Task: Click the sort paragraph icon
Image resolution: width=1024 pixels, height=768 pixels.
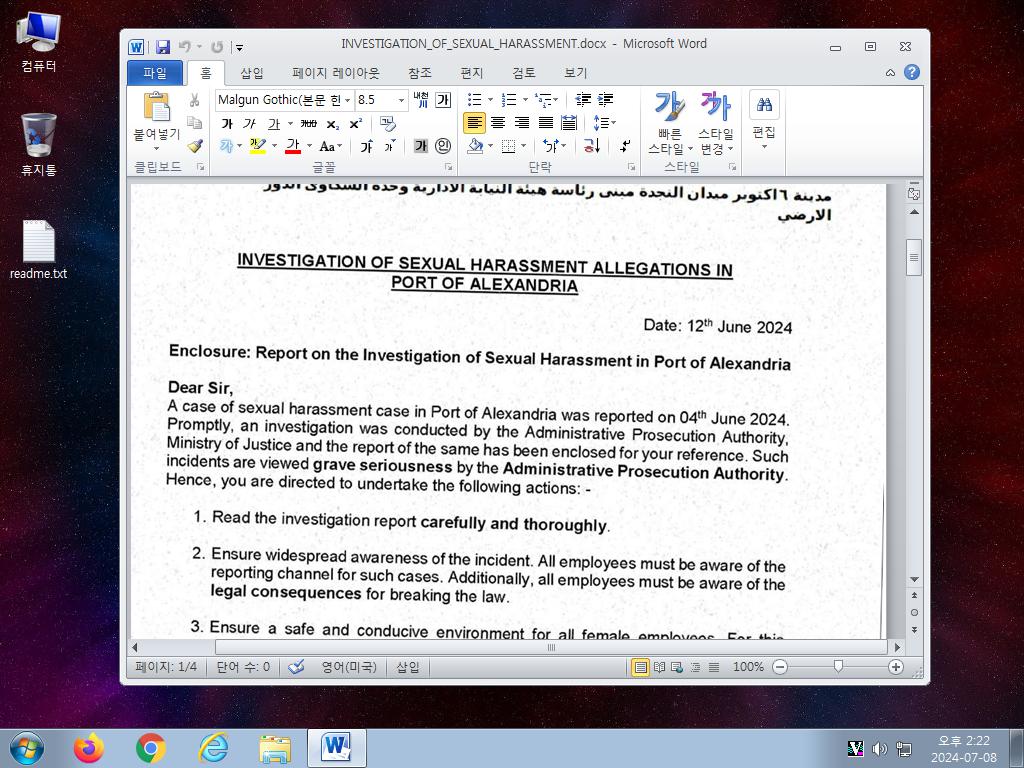Action: [592, 146]
